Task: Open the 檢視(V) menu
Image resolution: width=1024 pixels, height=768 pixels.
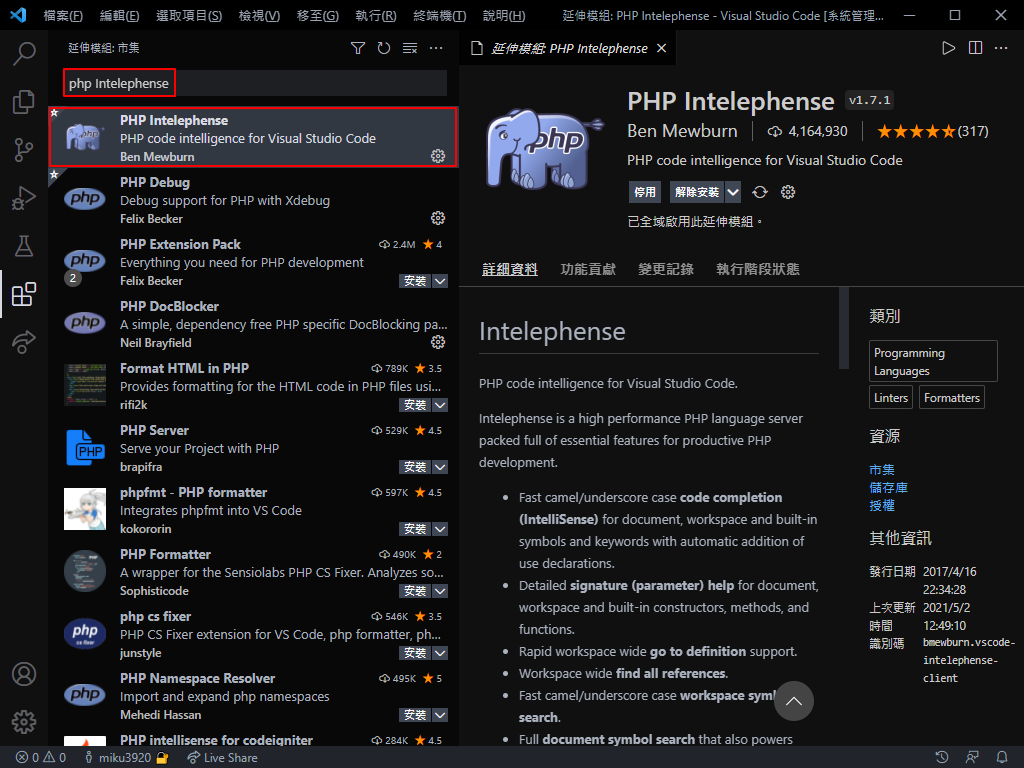Action: click(259, 15)
